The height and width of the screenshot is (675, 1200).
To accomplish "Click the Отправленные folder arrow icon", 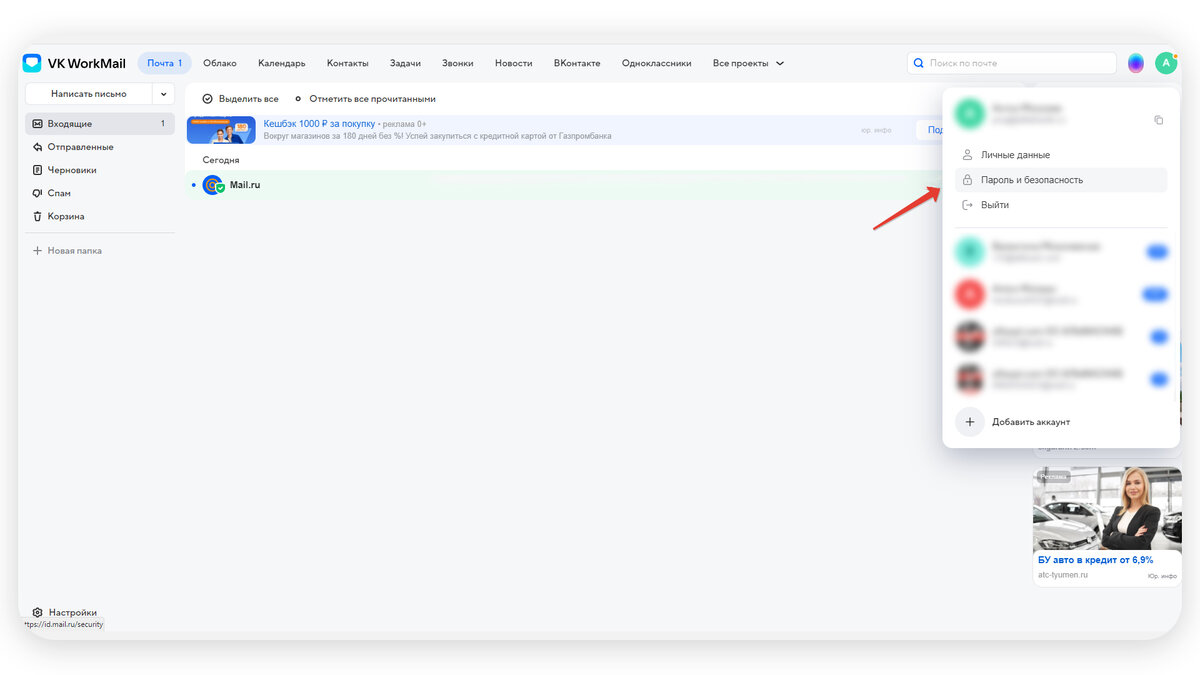I will pos(37,147).
